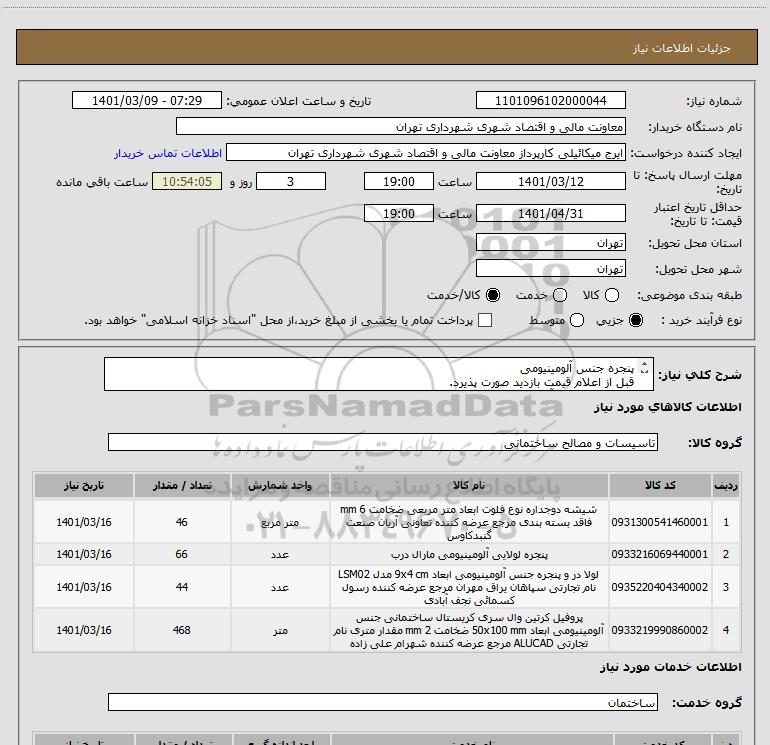
Task: Select the کالا radio button
Action: tap(612, 295)
